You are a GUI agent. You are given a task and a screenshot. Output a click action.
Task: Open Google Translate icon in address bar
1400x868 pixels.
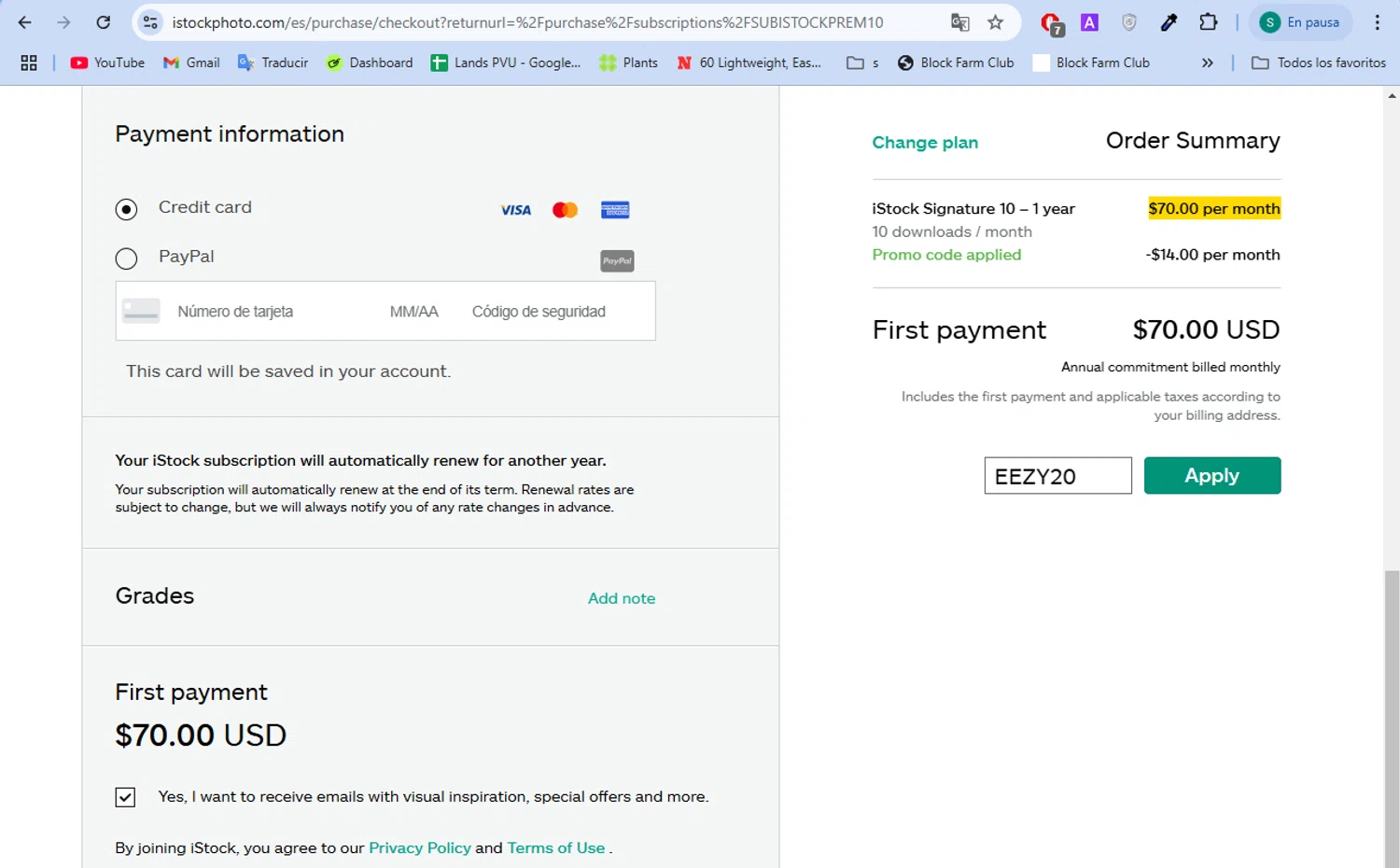coord(959,22)
